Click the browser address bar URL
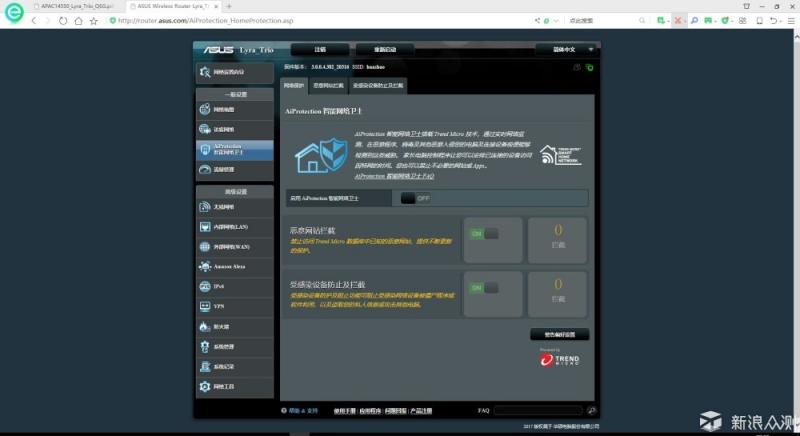The height and width of the screenshot is (436, 800). click(x=206, y=20)
